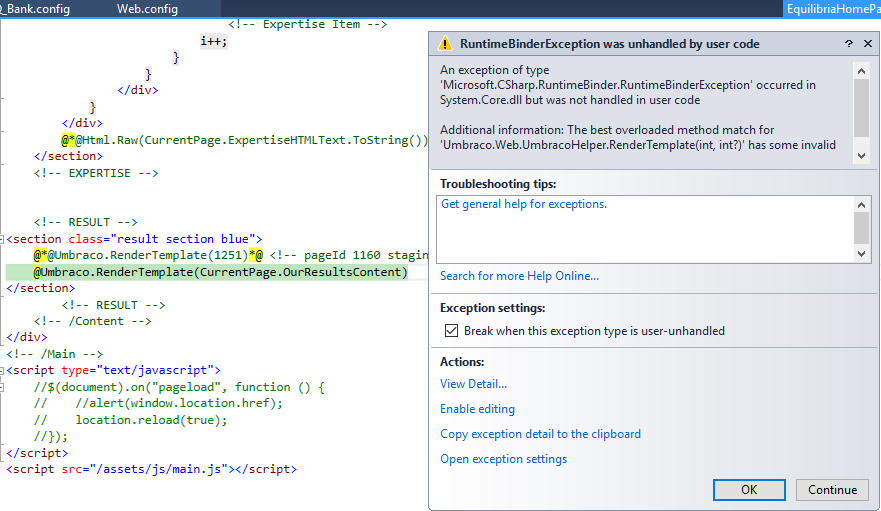The width and height of the screenshot is (881, 511).
Task: Switch to the Bank.config tab
Action: tap(38, 9)
